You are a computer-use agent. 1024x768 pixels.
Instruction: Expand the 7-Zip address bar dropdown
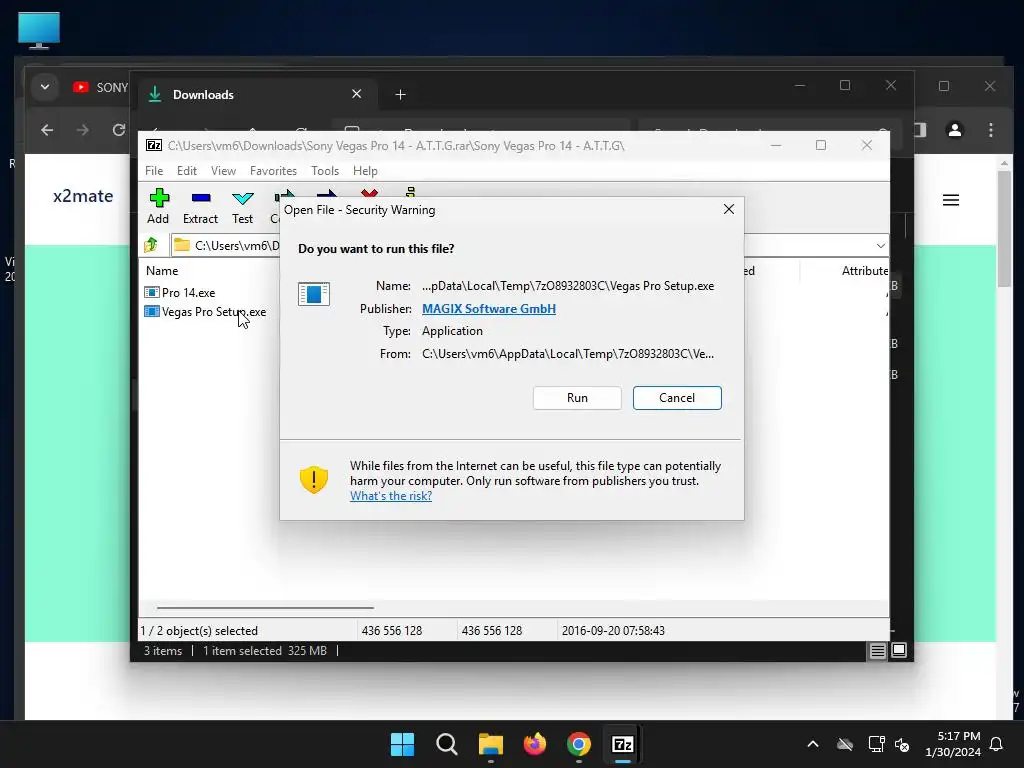pos(880,246)
